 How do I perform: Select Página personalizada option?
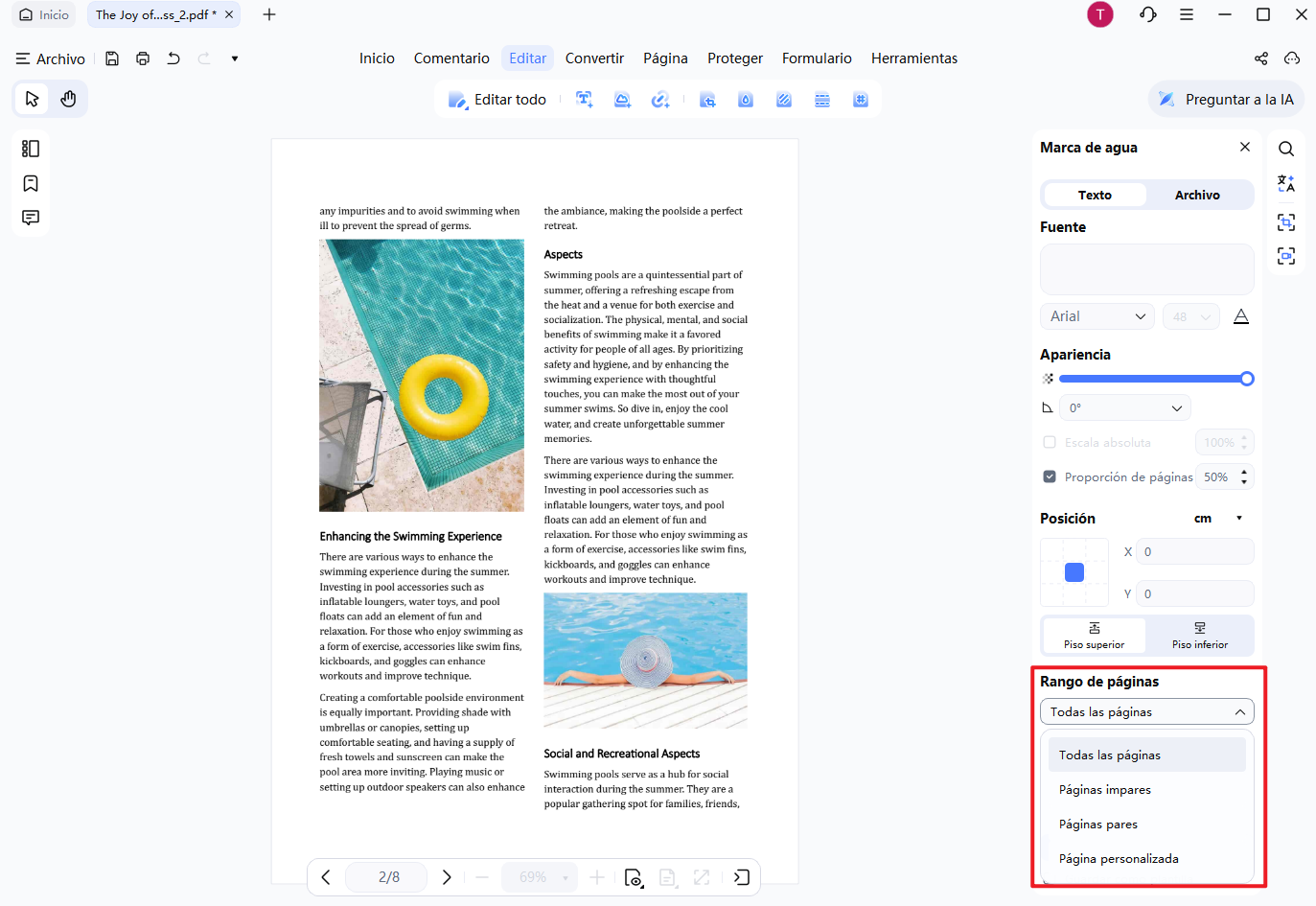point(1147,859)
